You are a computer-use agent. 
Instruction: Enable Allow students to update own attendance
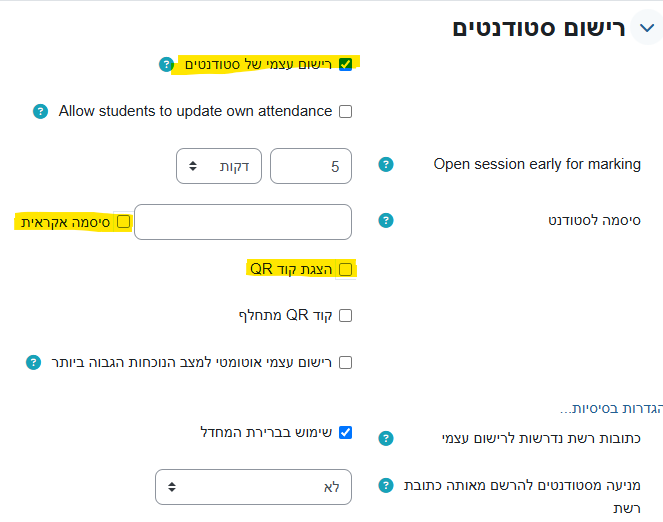point(346,111)
